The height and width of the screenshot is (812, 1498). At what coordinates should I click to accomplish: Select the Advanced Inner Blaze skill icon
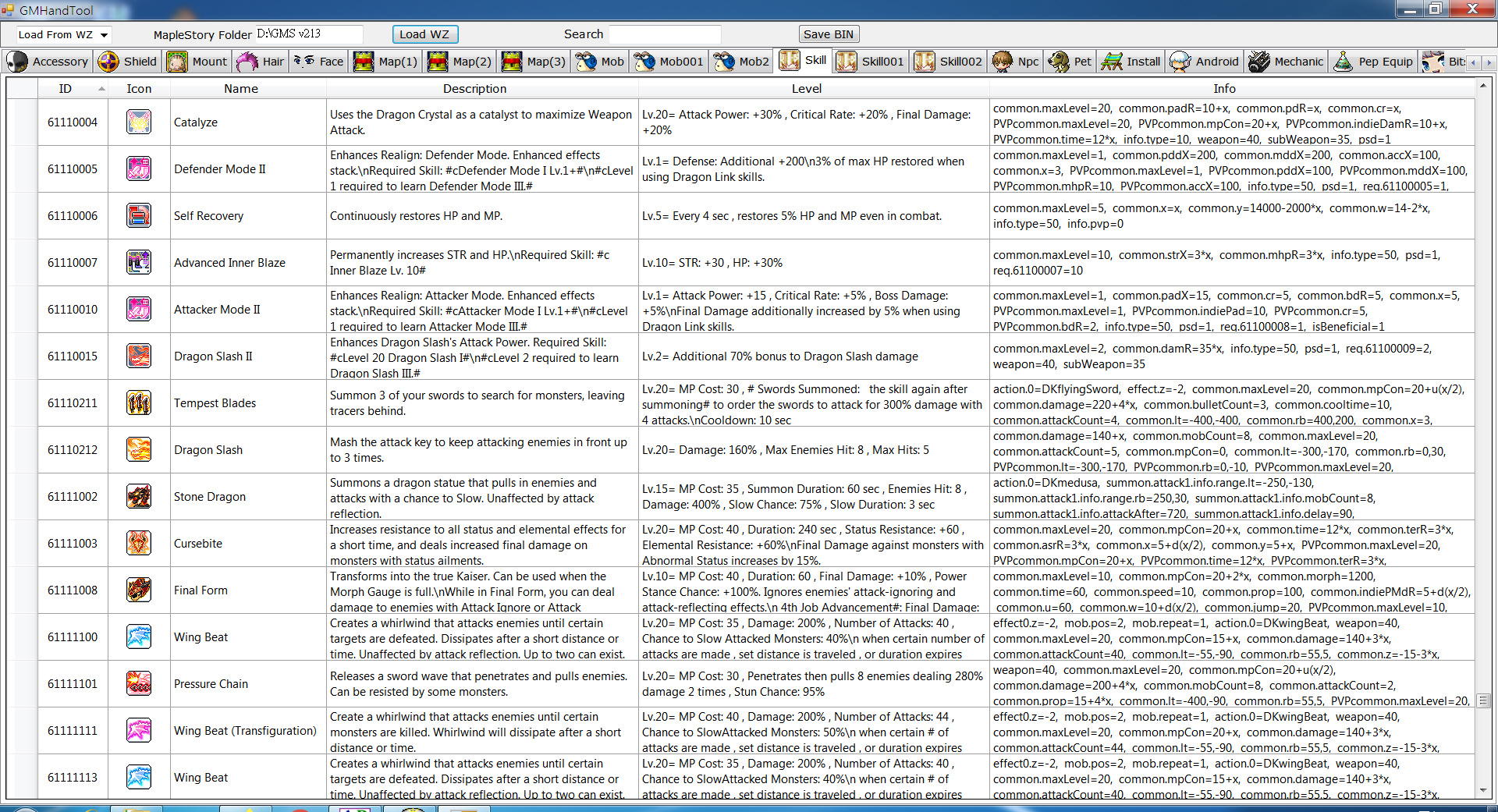click(x=139, y=262)
